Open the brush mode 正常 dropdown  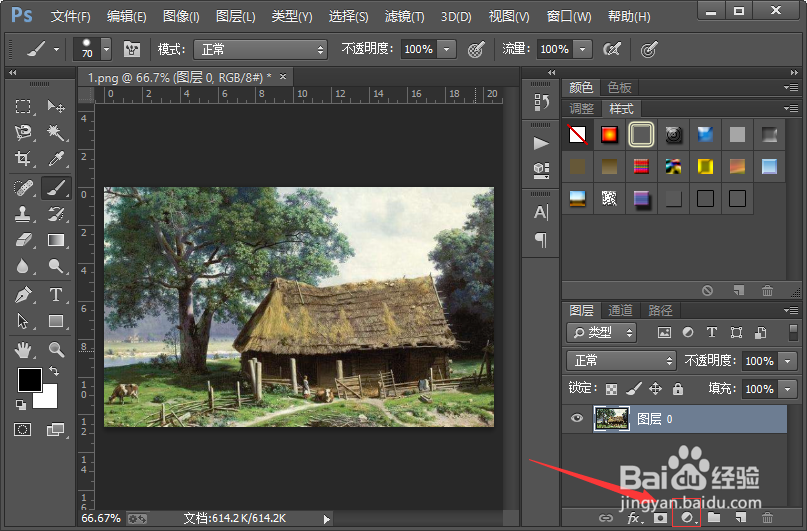click(260, 49)
